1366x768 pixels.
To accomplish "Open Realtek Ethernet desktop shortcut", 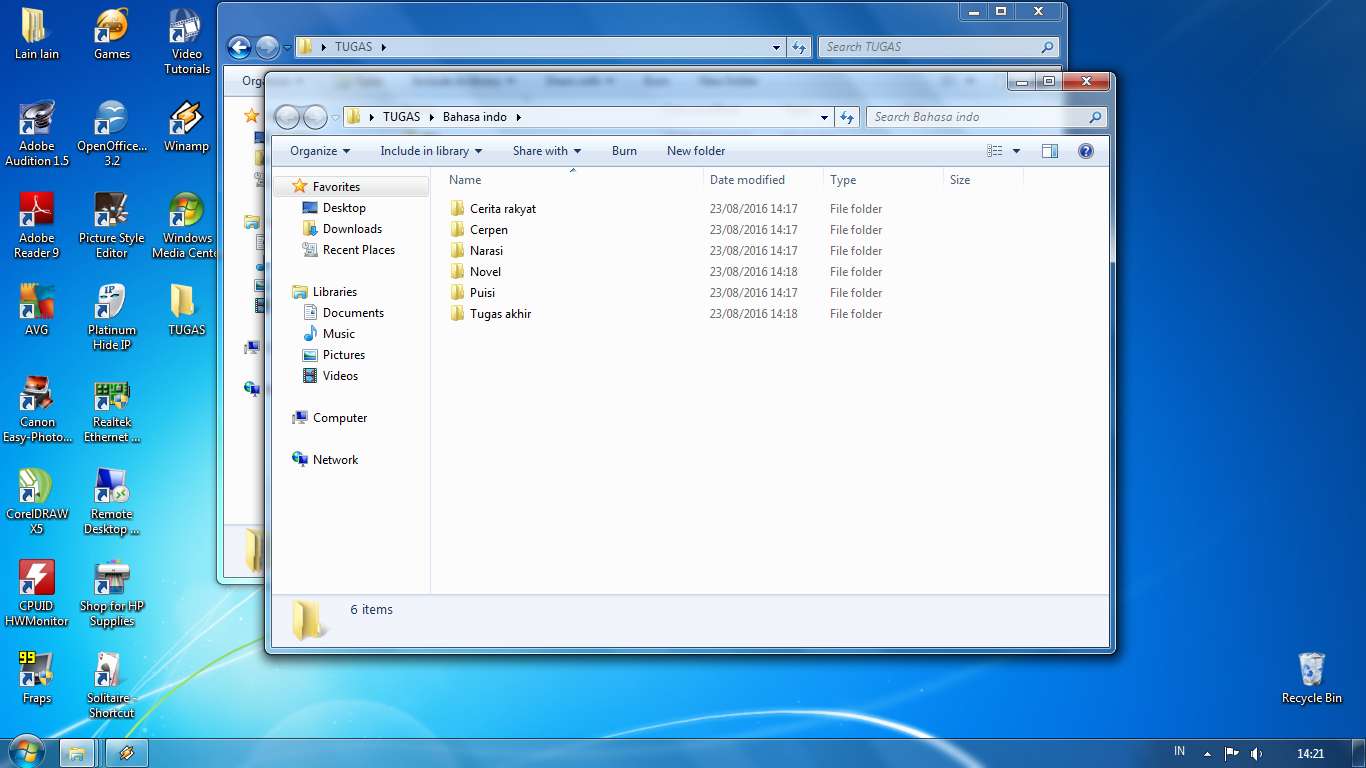I will (x=112, y=409).
